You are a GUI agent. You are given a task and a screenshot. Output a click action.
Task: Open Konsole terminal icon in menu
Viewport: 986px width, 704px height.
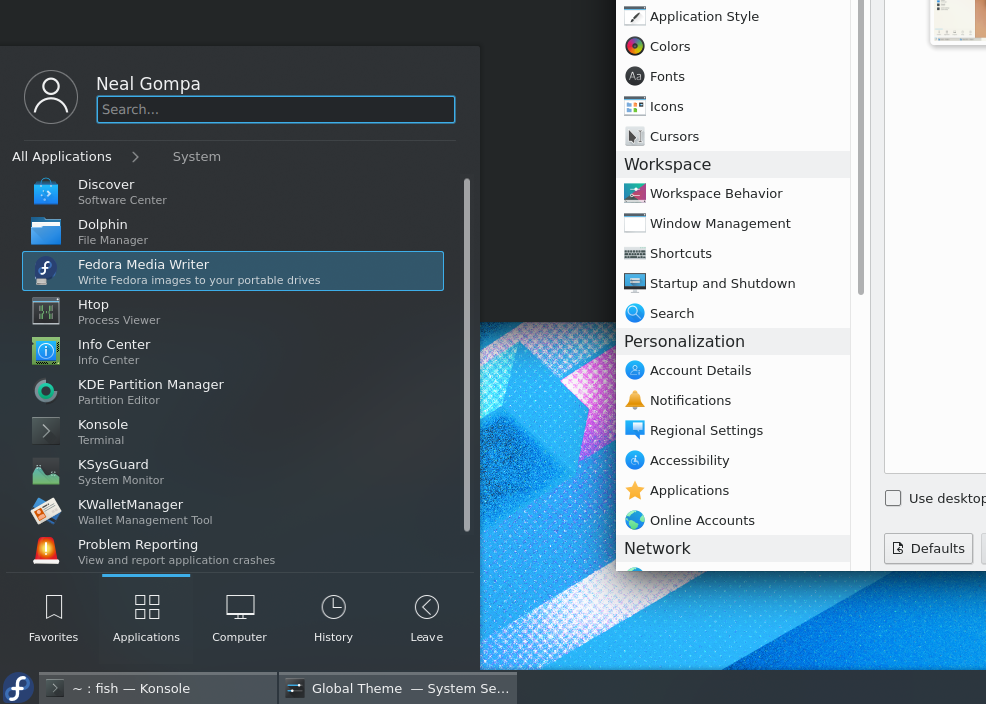pyautogui.click(x=46, y=431)
